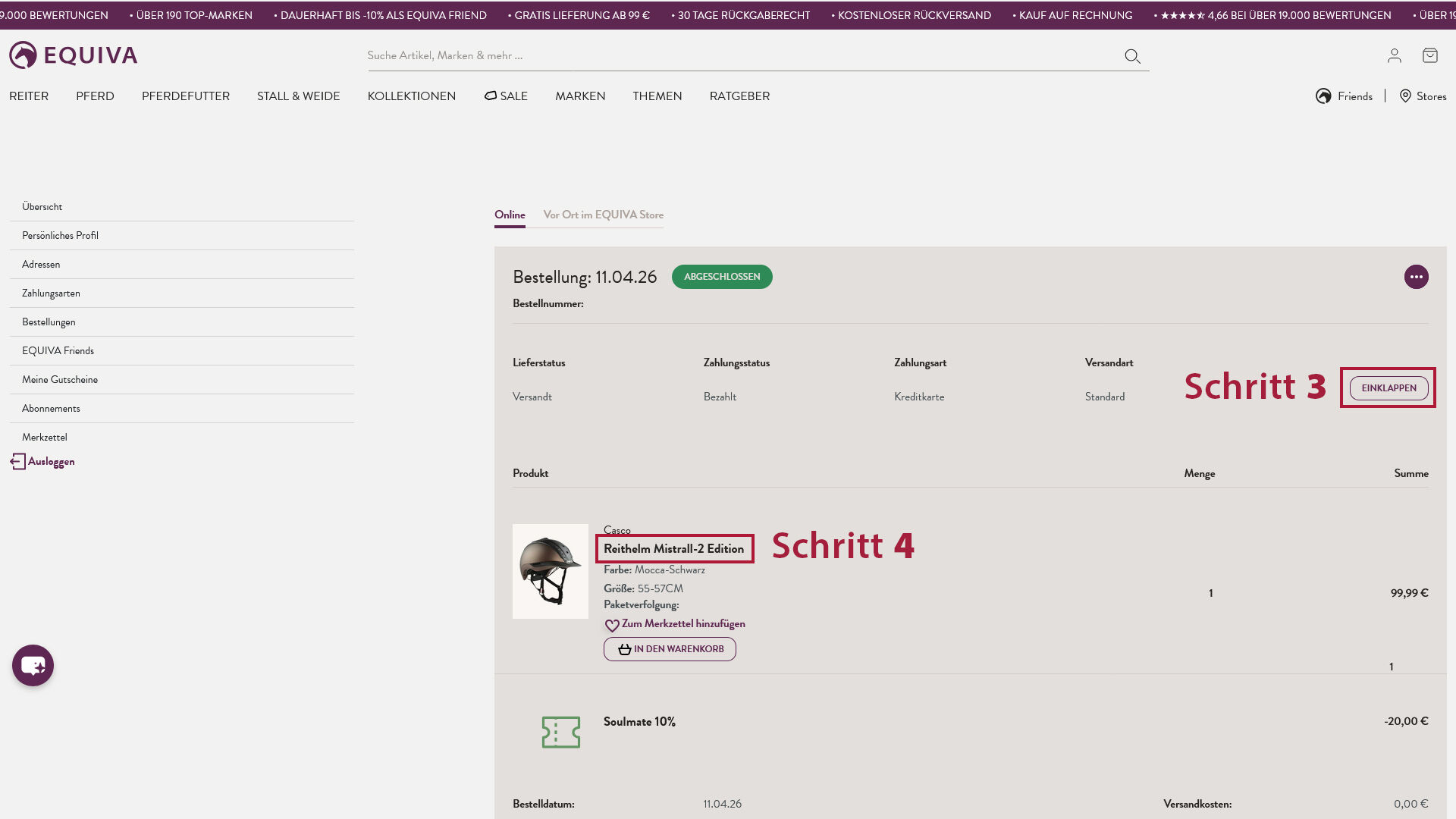Click the heart icon for Merkzettel
This screenshot has height=819, width=1456.
pyautogui.click(x=612, y=626)
